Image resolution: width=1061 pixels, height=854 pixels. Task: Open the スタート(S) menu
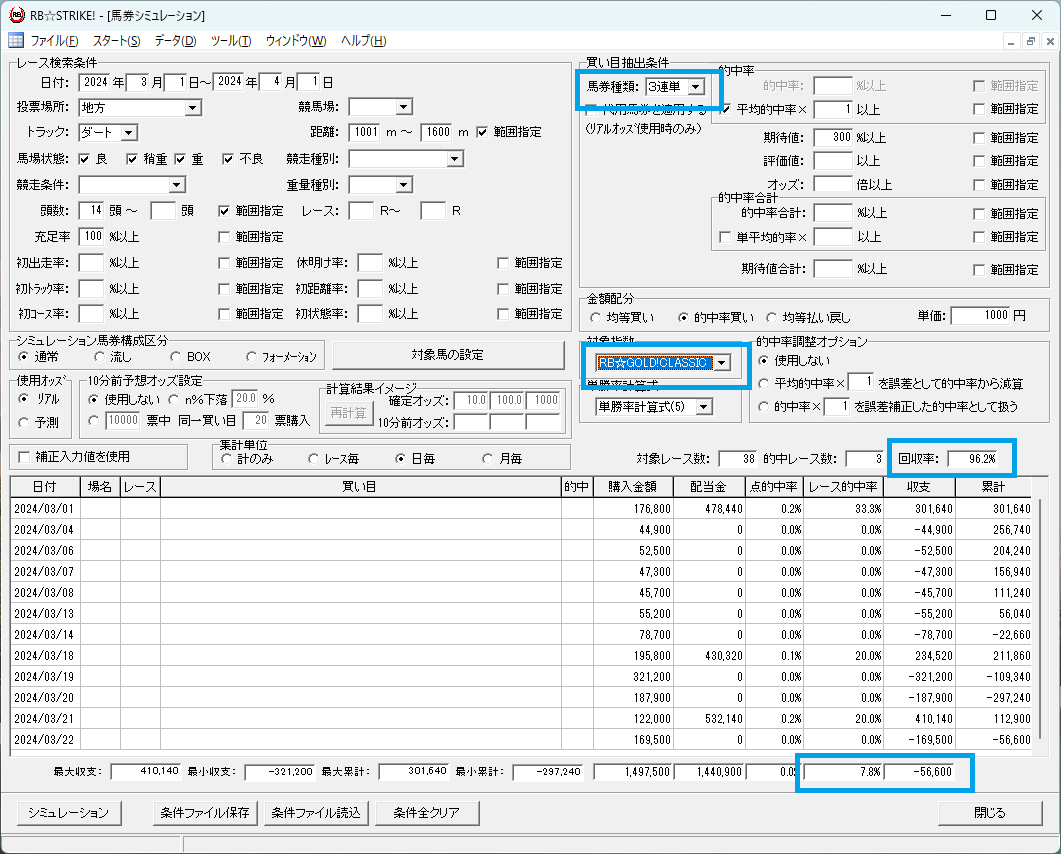coord(116,41)
